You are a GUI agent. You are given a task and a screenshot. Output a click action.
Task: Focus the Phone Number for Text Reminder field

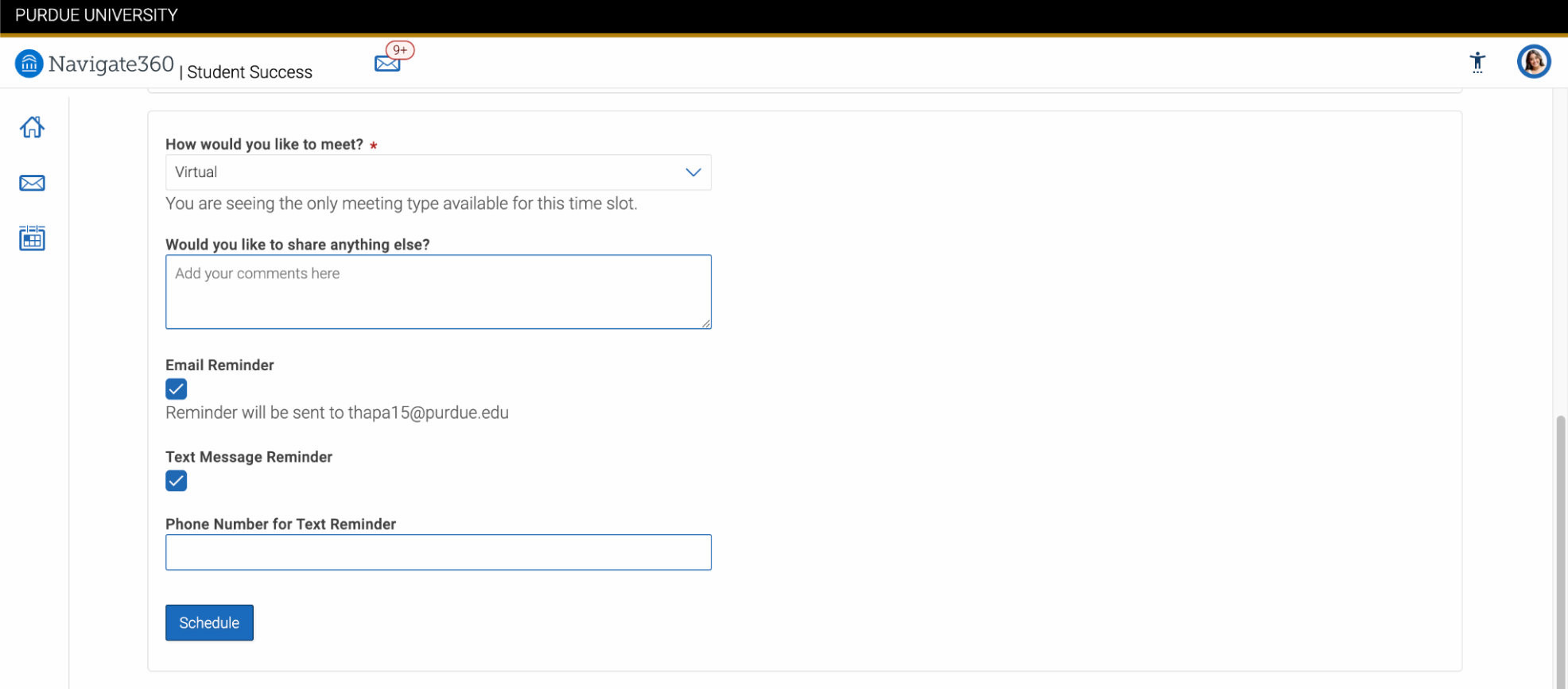[438, 552]
